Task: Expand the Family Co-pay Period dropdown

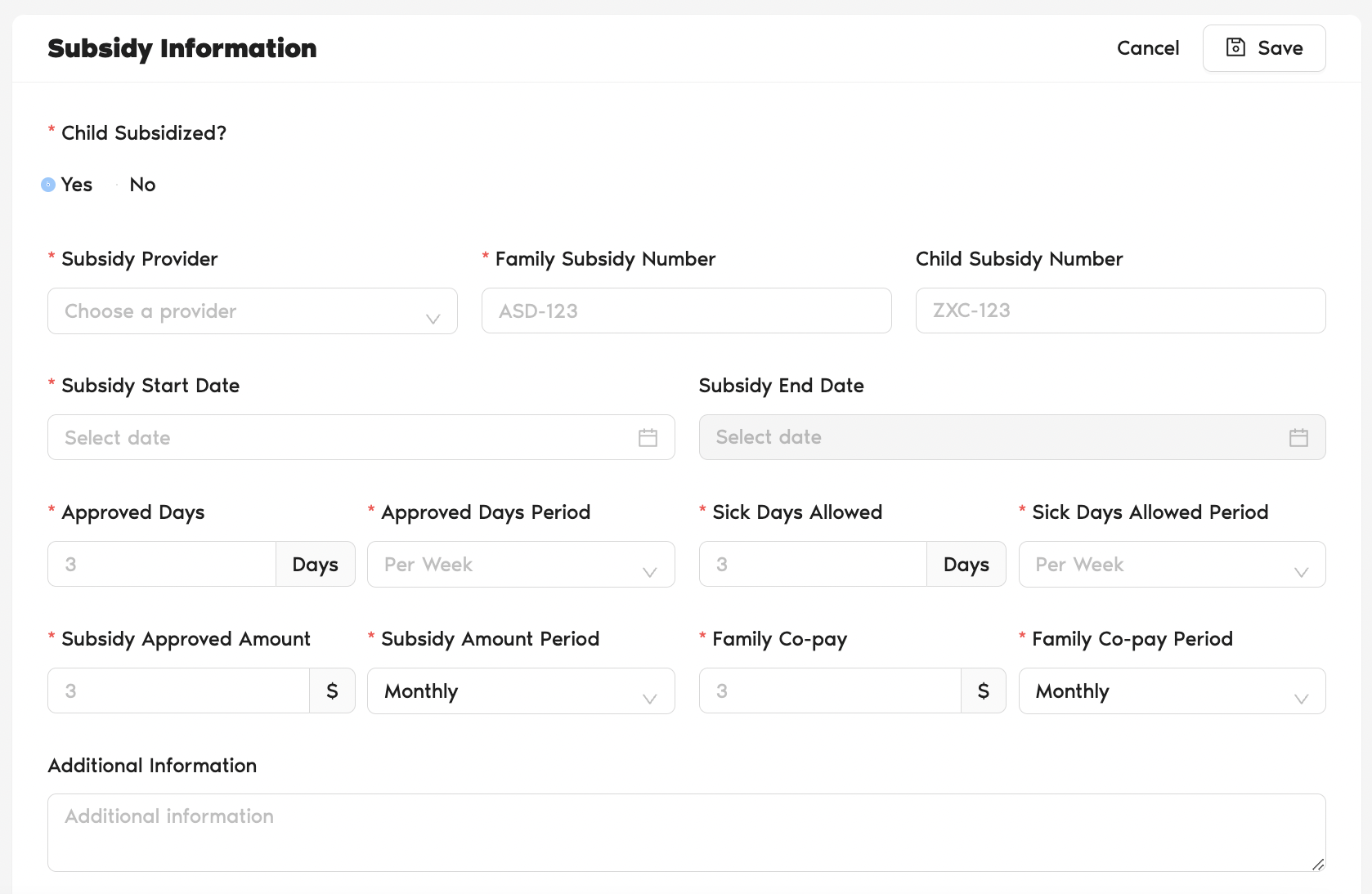Action: pos(1171,691)
